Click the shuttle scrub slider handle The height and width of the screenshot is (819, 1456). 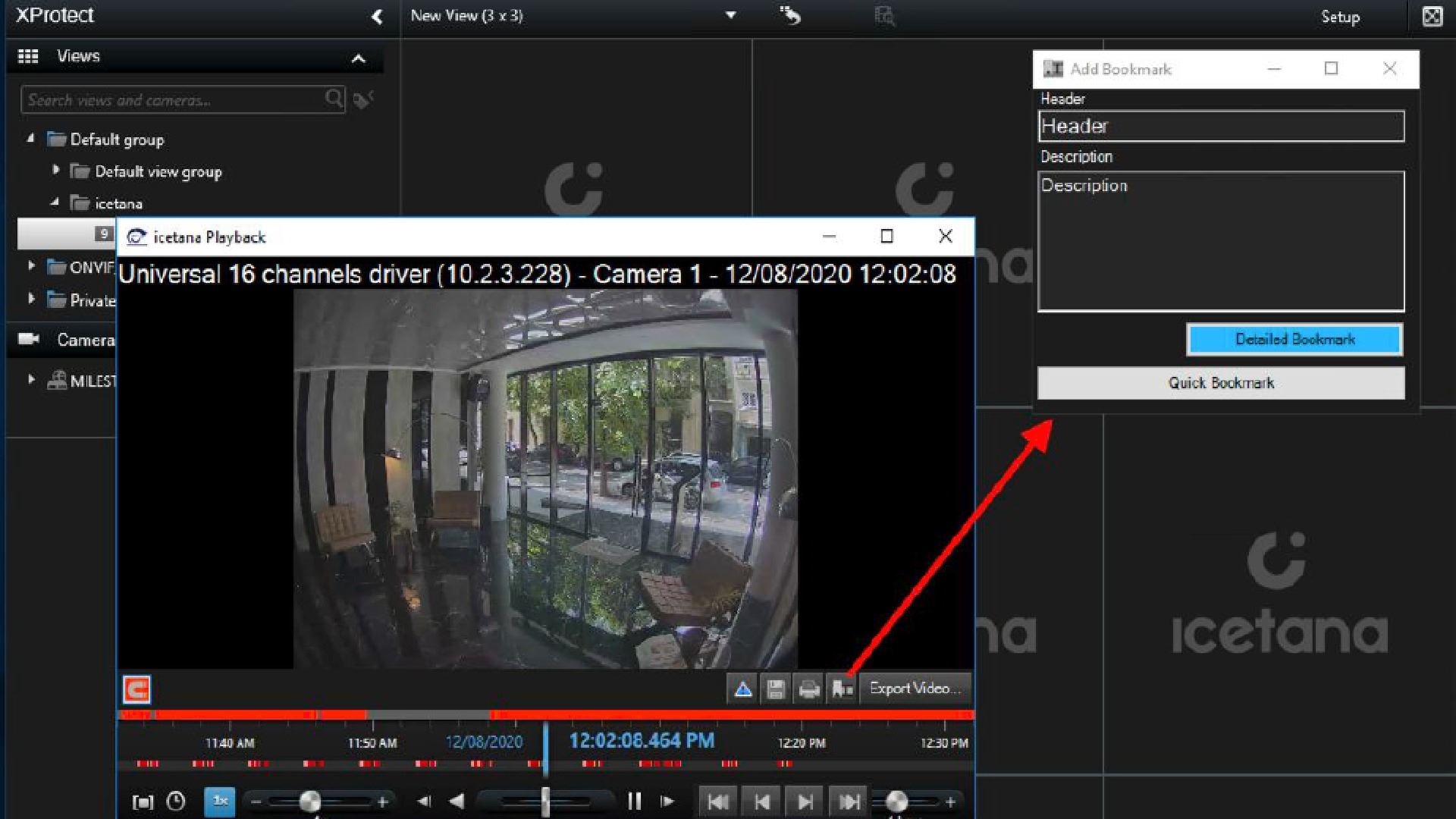click(545, 802)
